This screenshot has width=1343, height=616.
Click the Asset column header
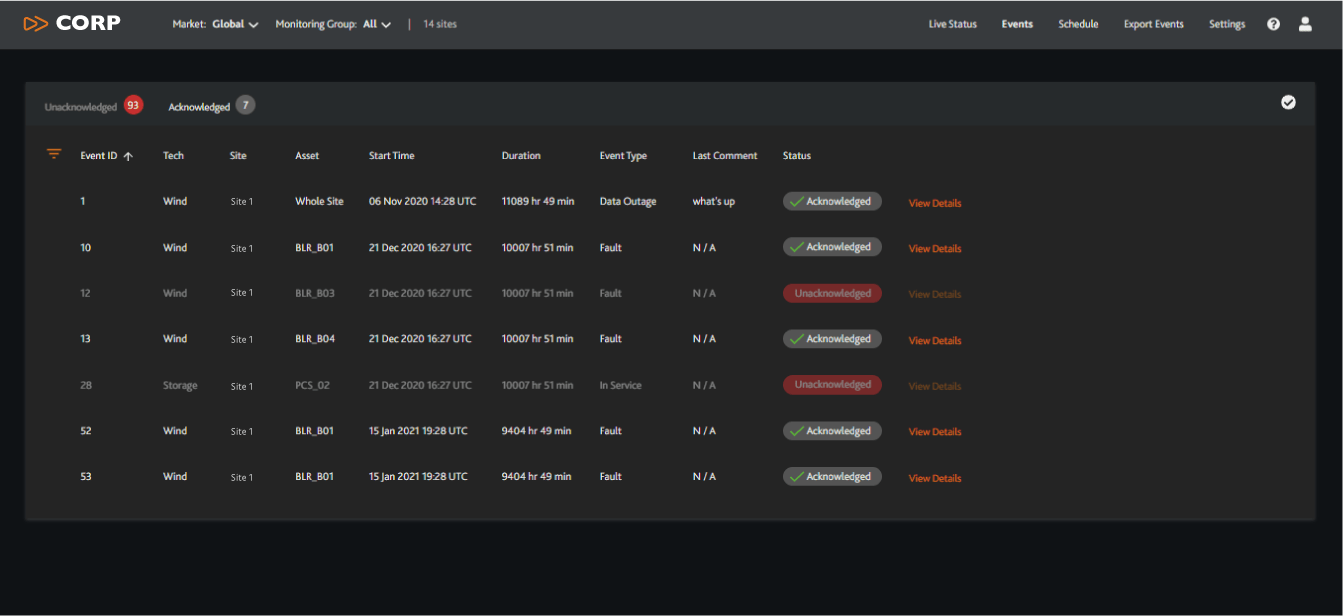pyautogui.click(x=307, y=156)
